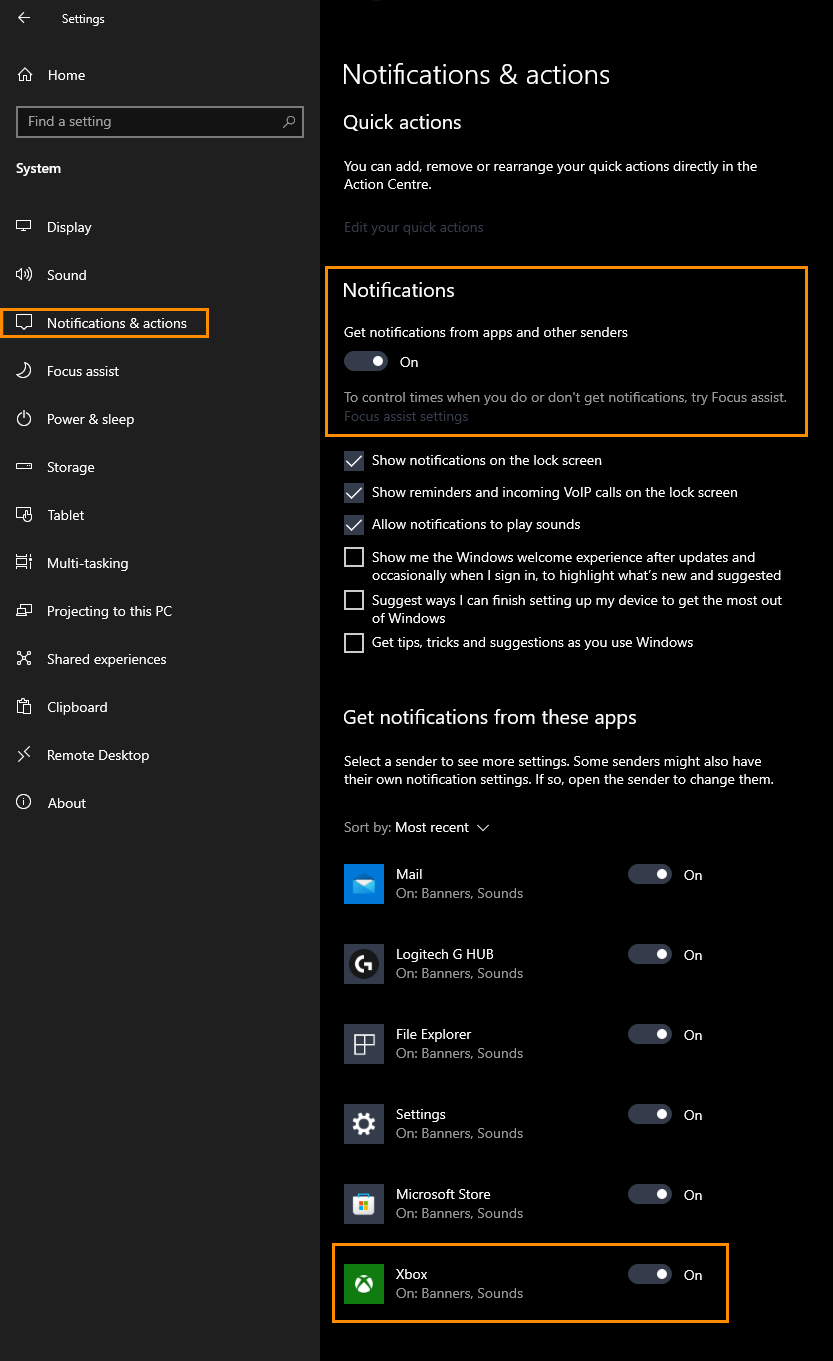
Task: Click the Display monitor icon
Action: pyautogui.click(x=25, y=227)
